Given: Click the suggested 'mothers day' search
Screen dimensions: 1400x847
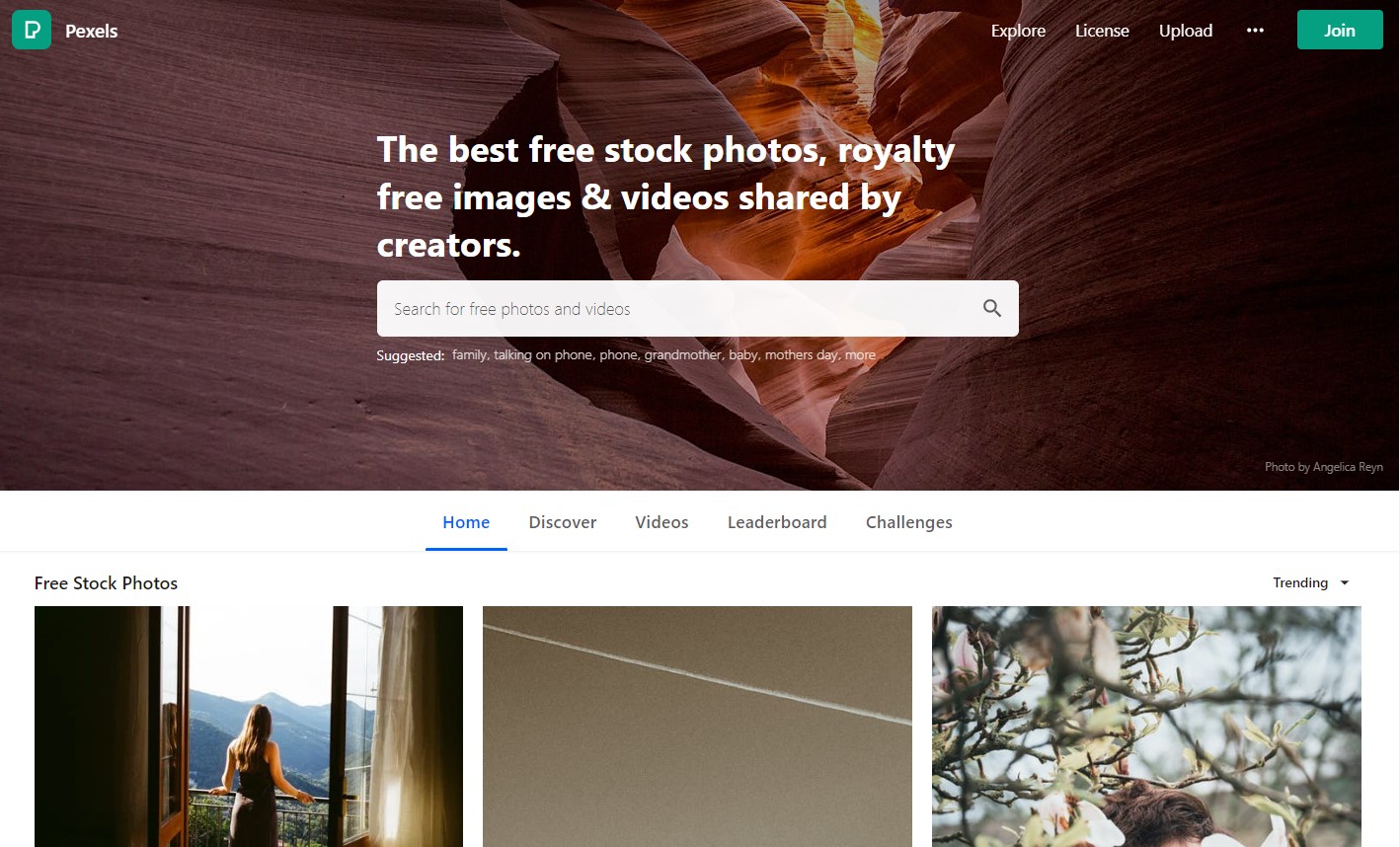Looking at the screenshot, I should (801, 354).
